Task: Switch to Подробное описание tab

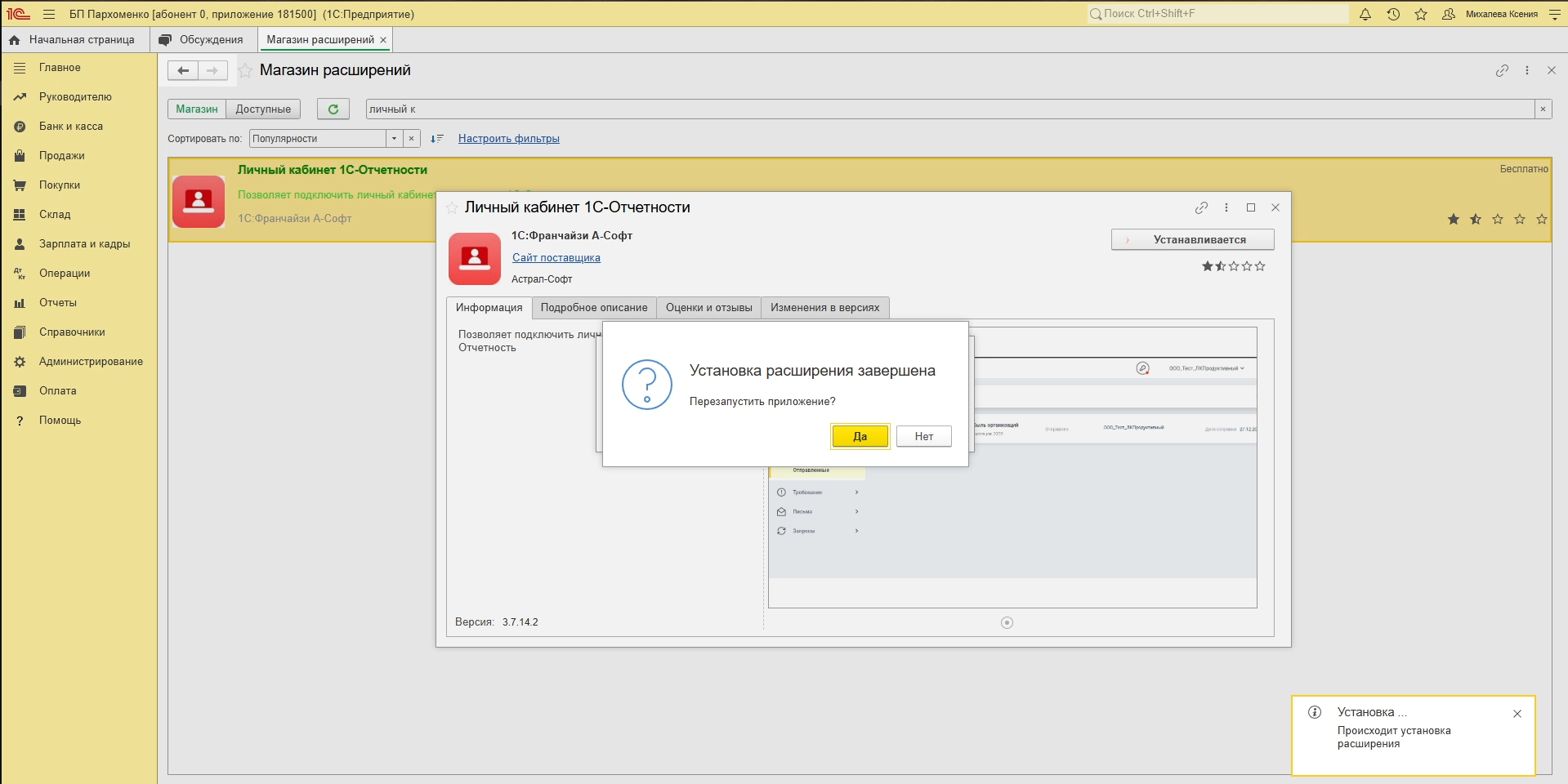Action: (594, 307)
